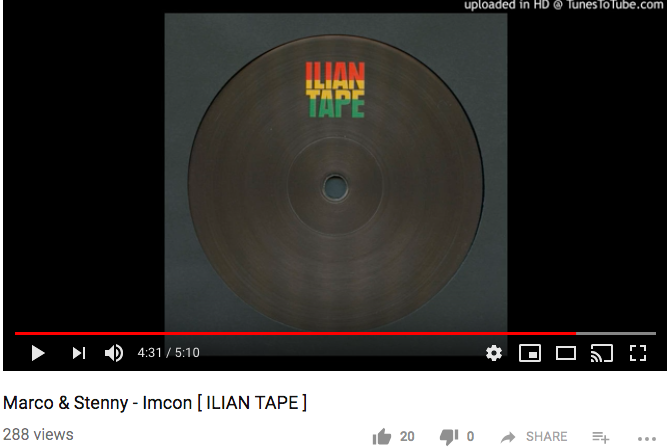Enter full screen mode
This screenshot has height=448, width=671.
tap(638, 353)
